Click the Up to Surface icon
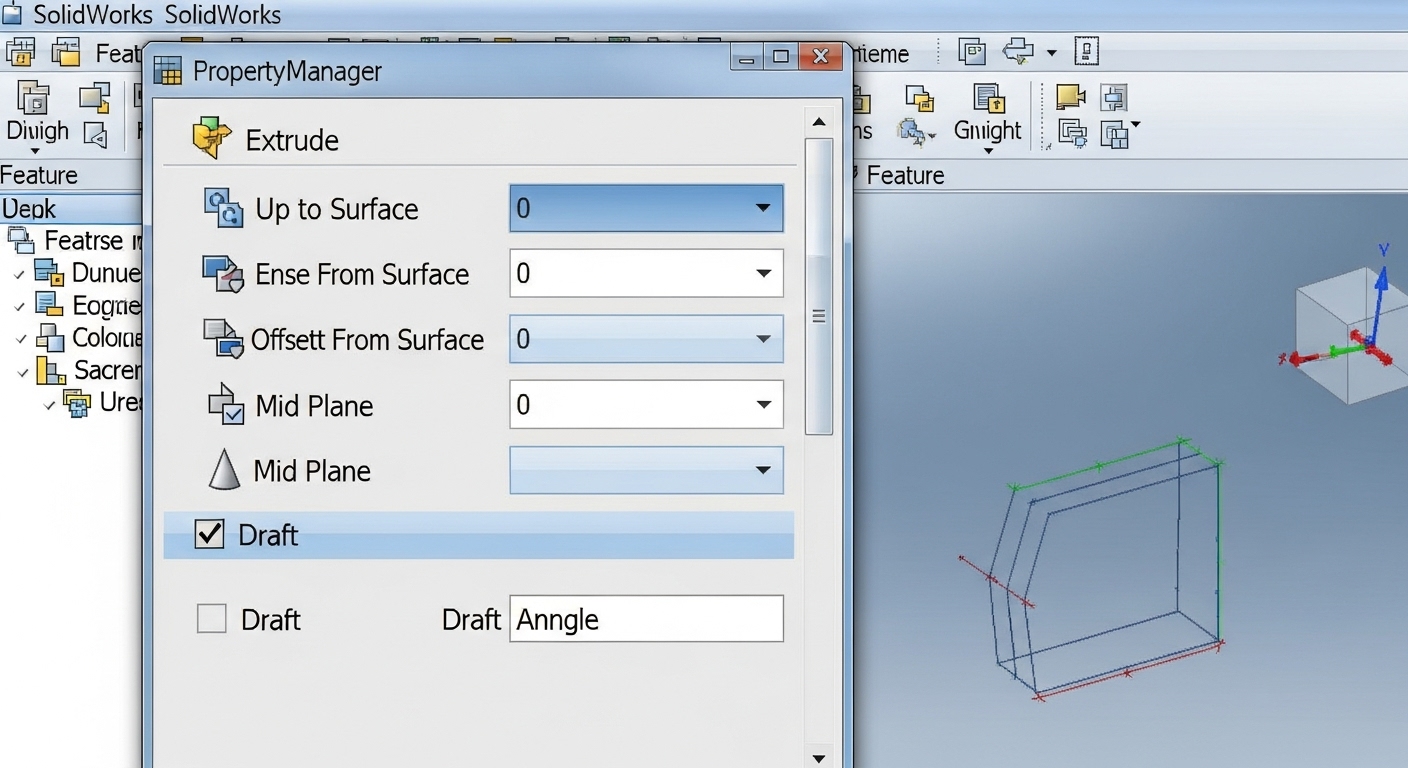This screenshot has height=768, width=1408. click(223, 209)
